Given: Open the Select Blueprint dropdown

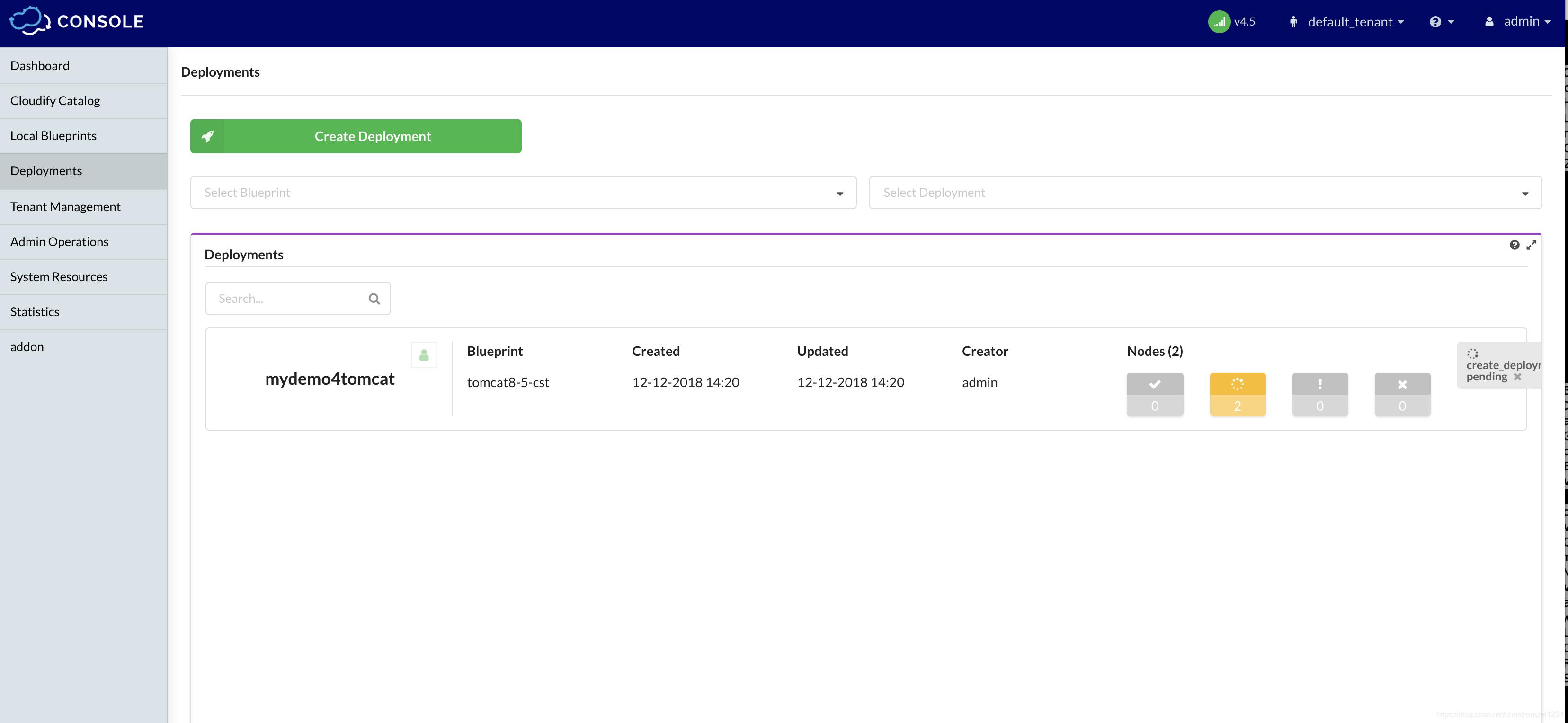Looking at the screenshot, I should click(x=523, y=192).
